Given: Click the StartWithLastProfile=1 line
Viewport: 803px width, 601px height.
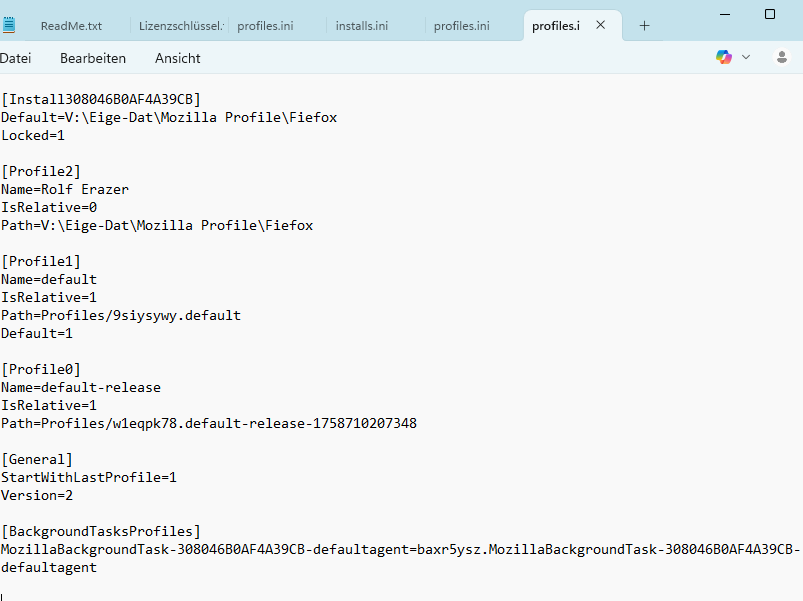Looking at the screenshot, I should coord(89,477).
